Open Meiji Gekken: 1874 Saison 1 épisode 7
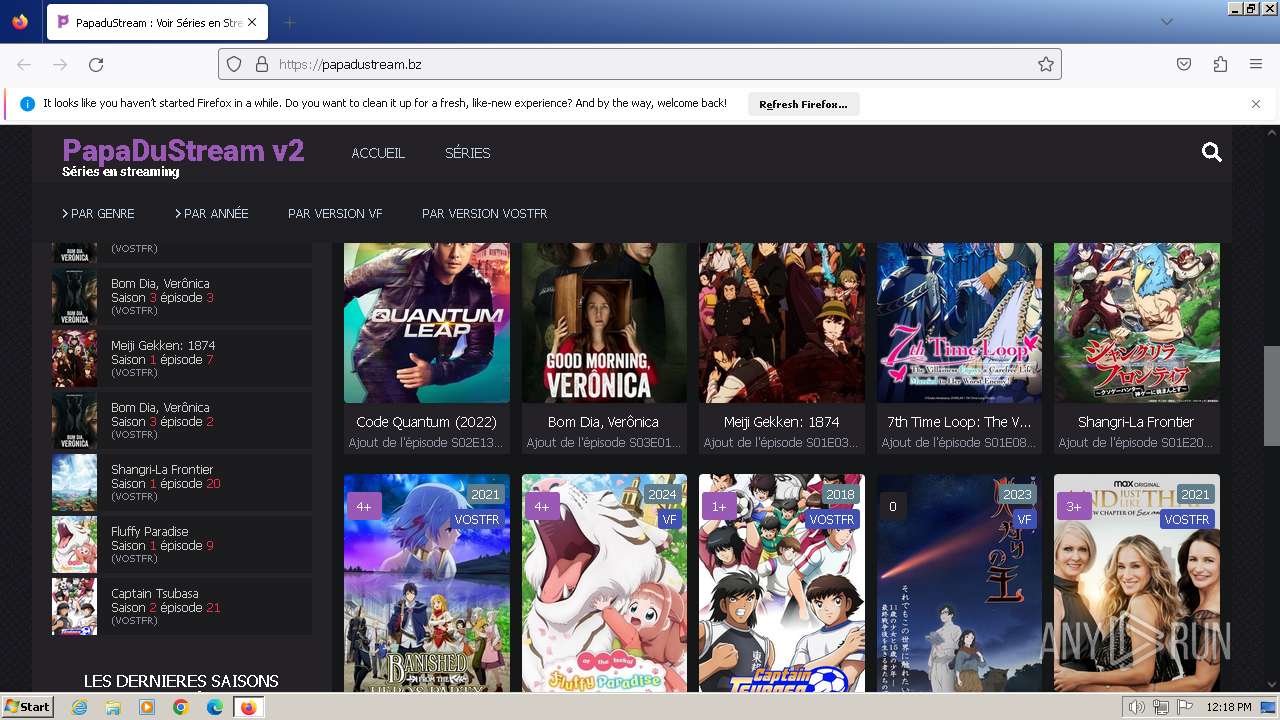This screenshot has width=1280, height=720. (x=182, y=359)
